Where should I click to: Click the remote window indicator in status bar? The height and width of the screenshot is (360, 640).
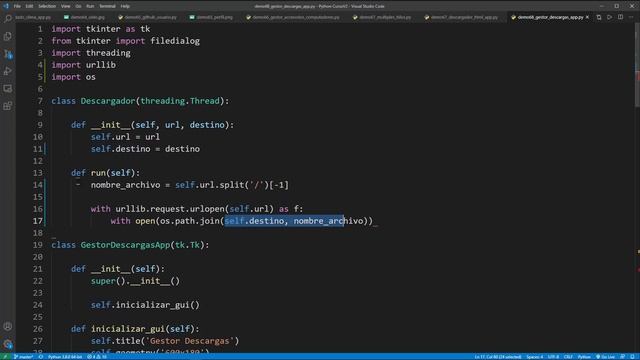5,357
